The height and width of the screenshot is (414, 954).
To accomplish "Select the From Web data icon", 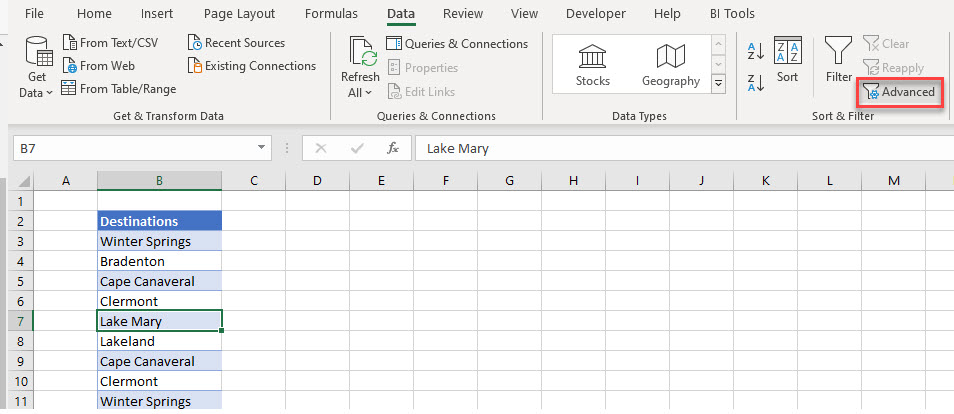I will coord(70,66).
